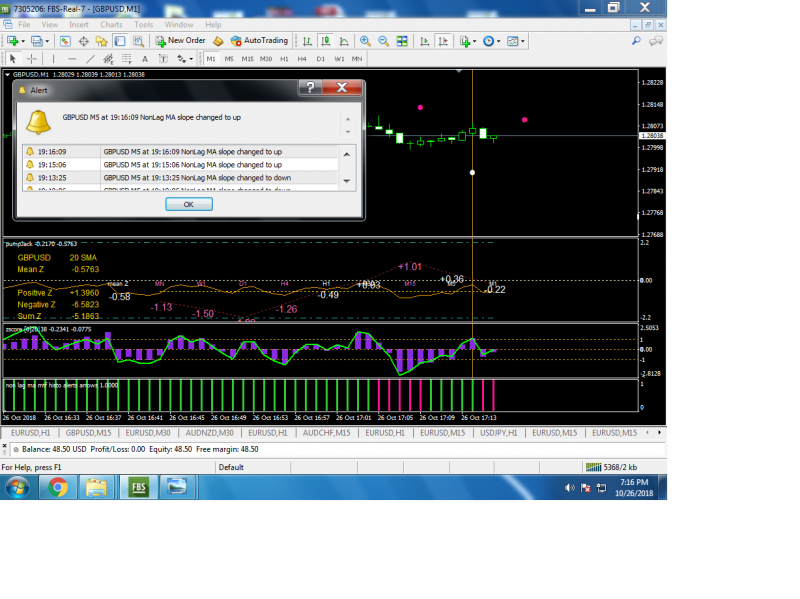Select the Text Label tool

pyautogui.click(x=163, y=59)
